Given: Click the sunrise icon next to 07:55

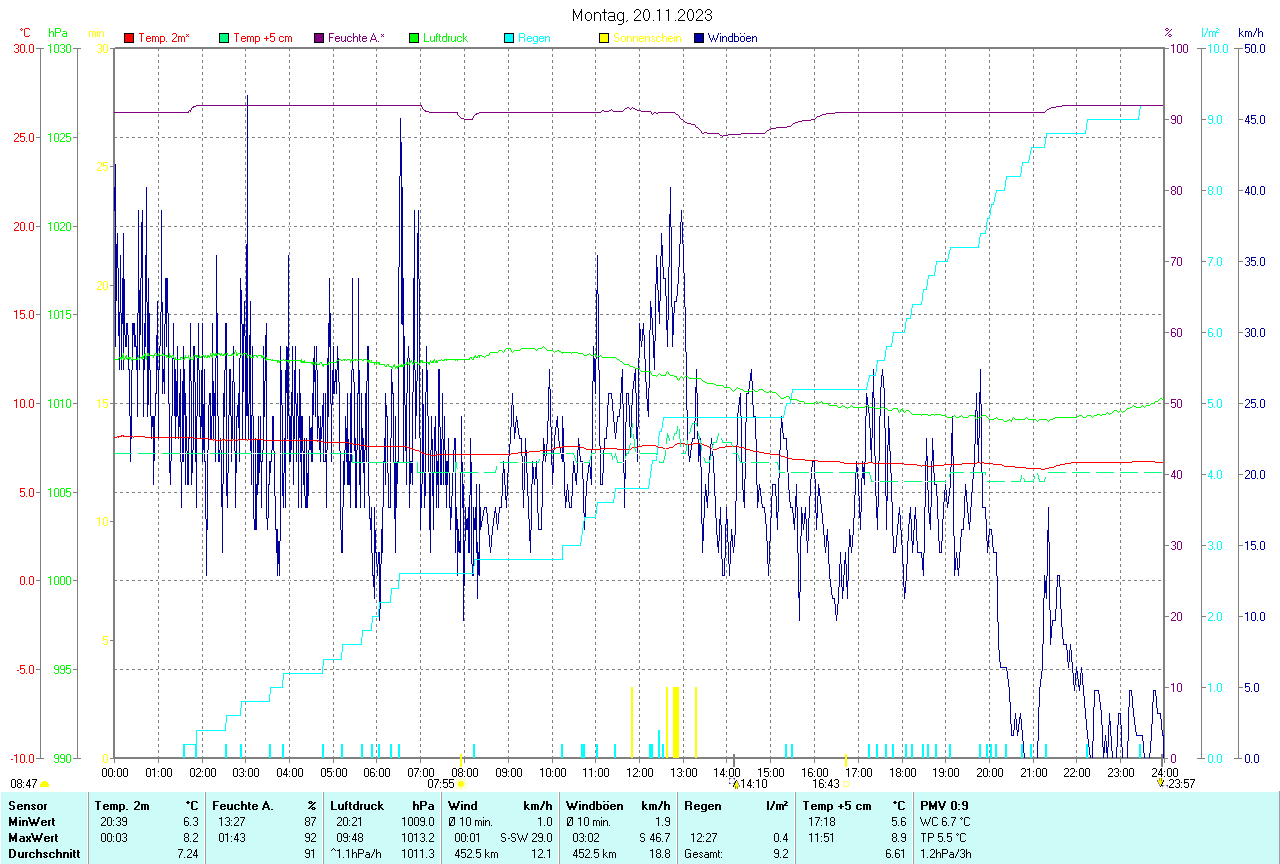Looking at the screenshot, I should [x=460, y=785].
